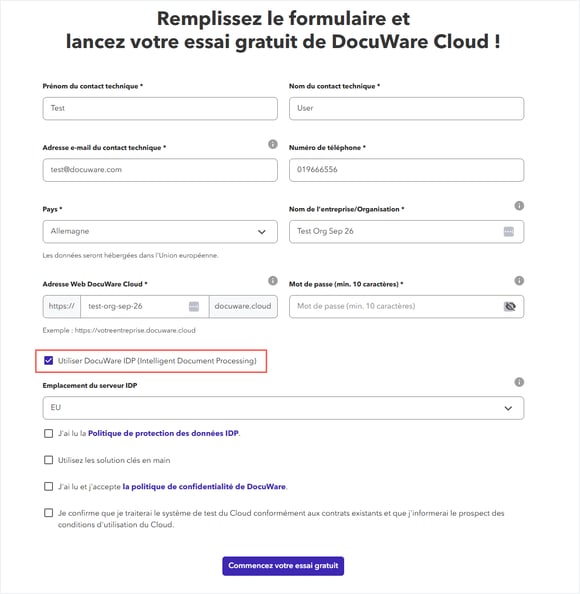Check Utilisez les solution clés en main
The height and width of the screenshot is (594, 580).
click(x=48, y=460)
